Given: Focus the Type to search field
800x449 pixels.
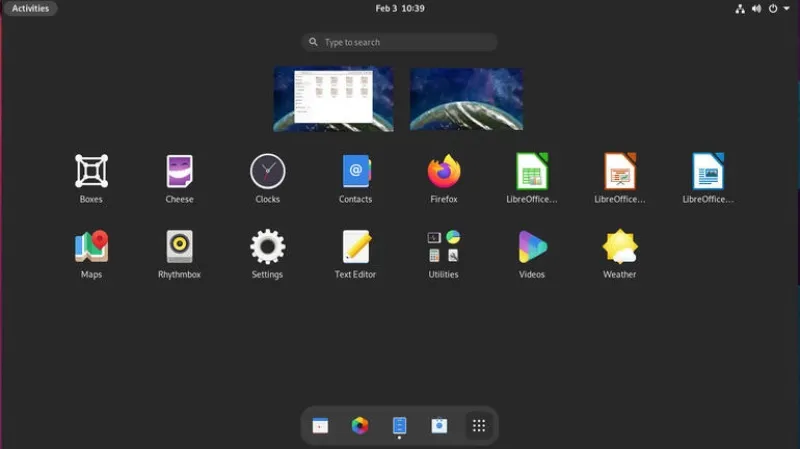Looking at the screenshot, I should click(x=400, y=42).
